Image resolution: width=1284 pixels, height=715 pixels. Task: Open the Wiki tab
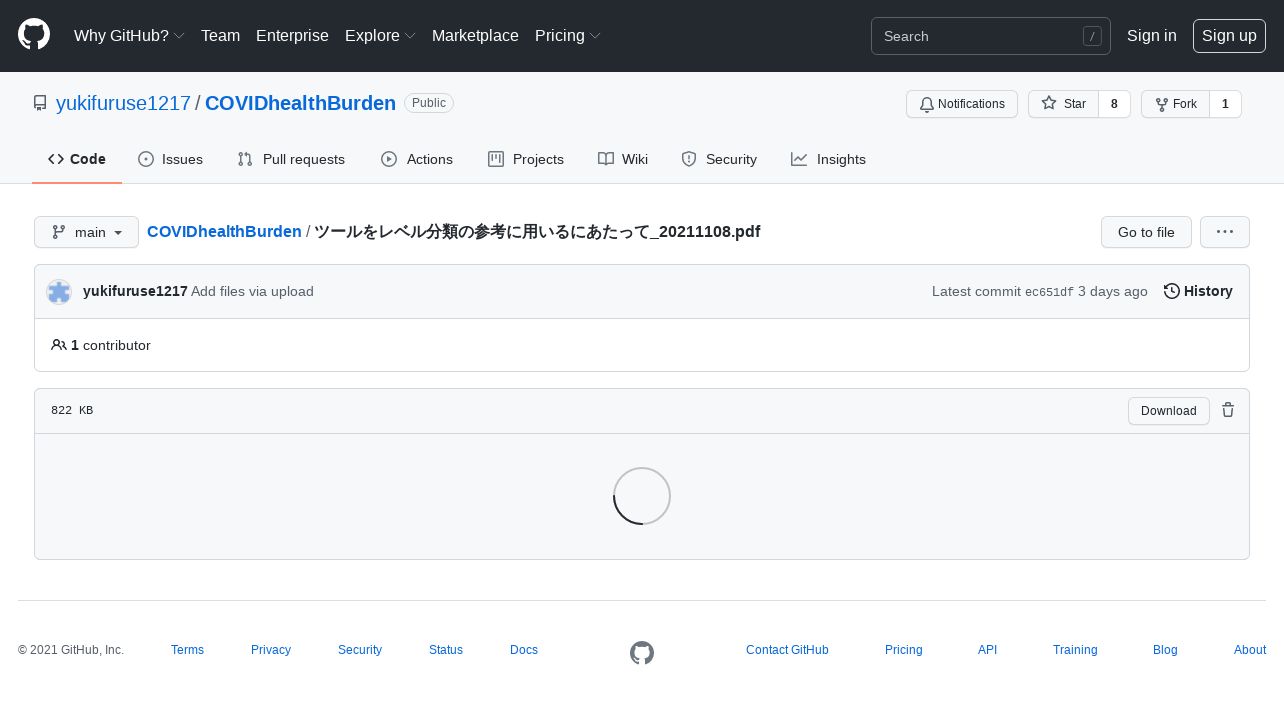(623, 159)
